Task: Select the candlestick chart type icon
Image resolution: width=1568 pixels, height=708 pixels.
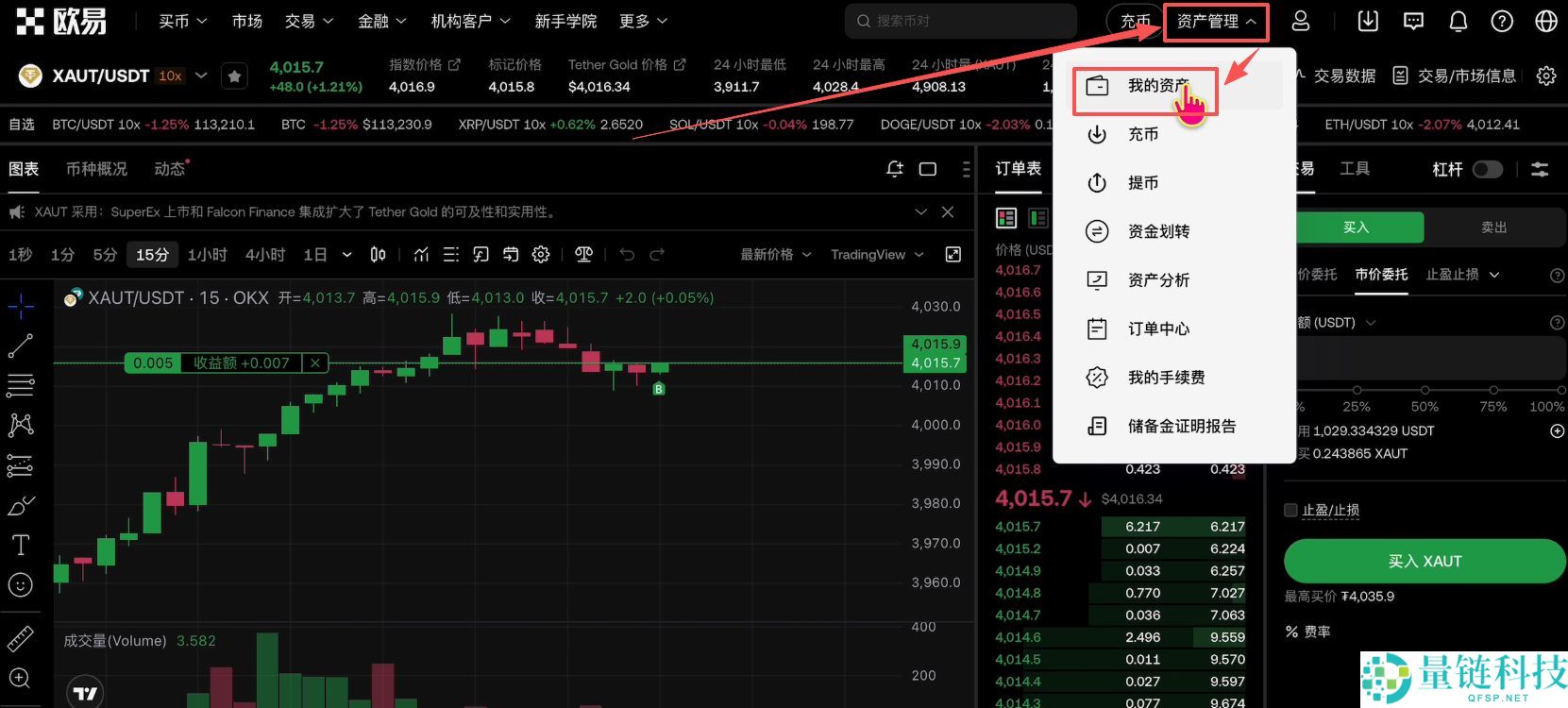Action: 378,255
